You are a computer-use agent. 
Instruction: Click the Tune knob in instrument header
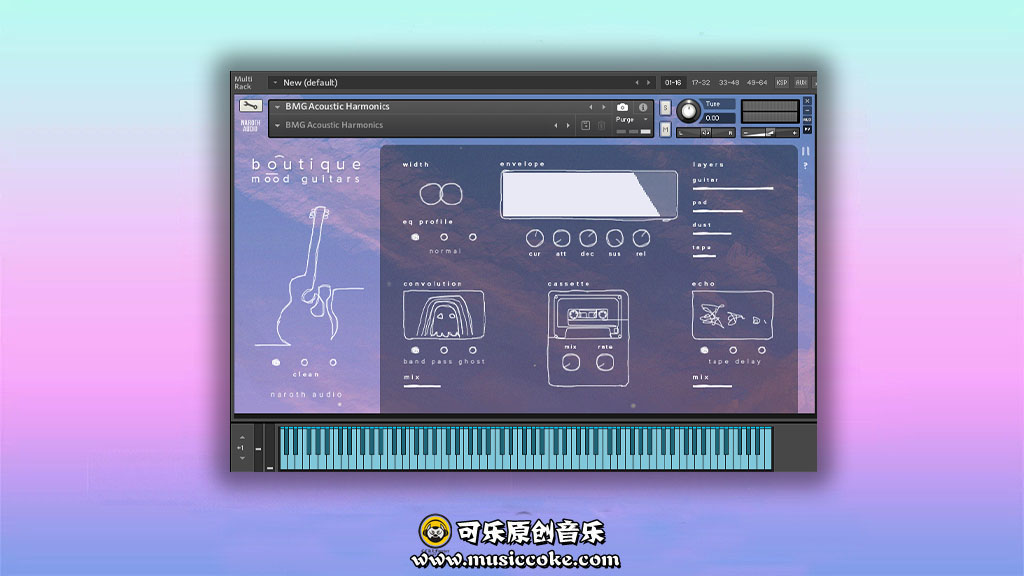pyautogui.click(x=688, y=111)
